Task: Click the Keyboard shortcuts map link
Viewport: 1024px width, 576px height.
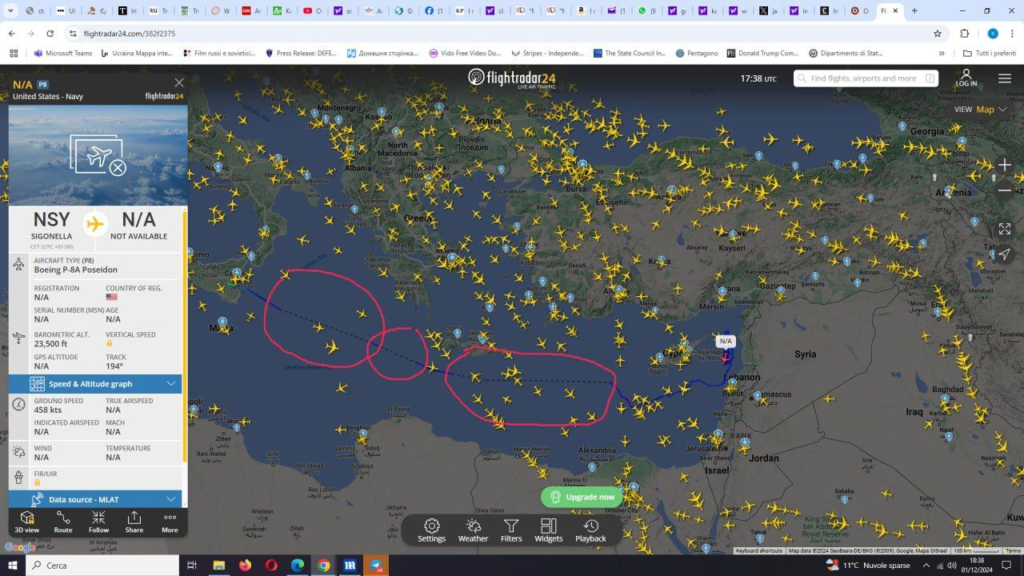Action: [x=758, y=551]
